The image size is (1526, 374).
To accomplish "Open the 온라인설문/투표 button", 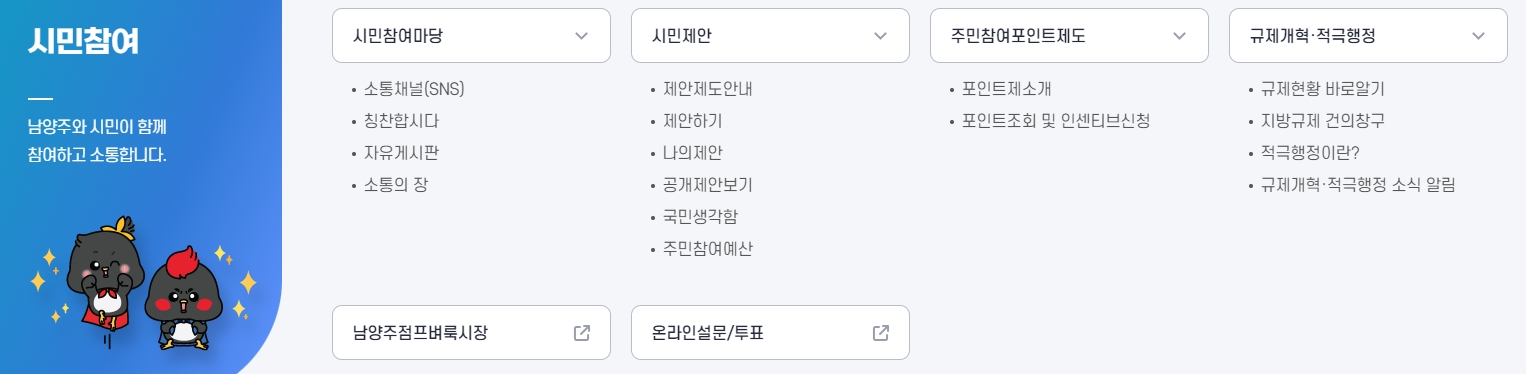I will click(x=770, y=333).
